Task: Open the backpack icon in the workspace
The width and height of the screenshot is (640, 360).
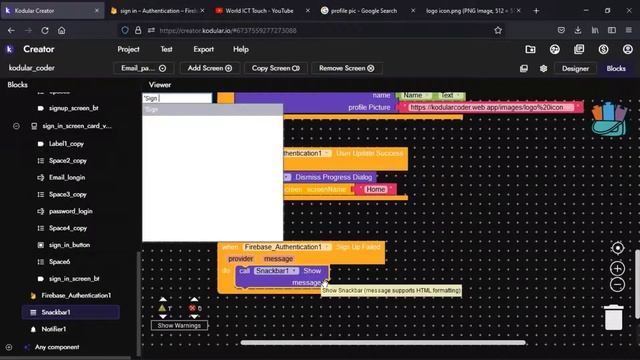Action: pyautogui.click(x=609, y=119)
